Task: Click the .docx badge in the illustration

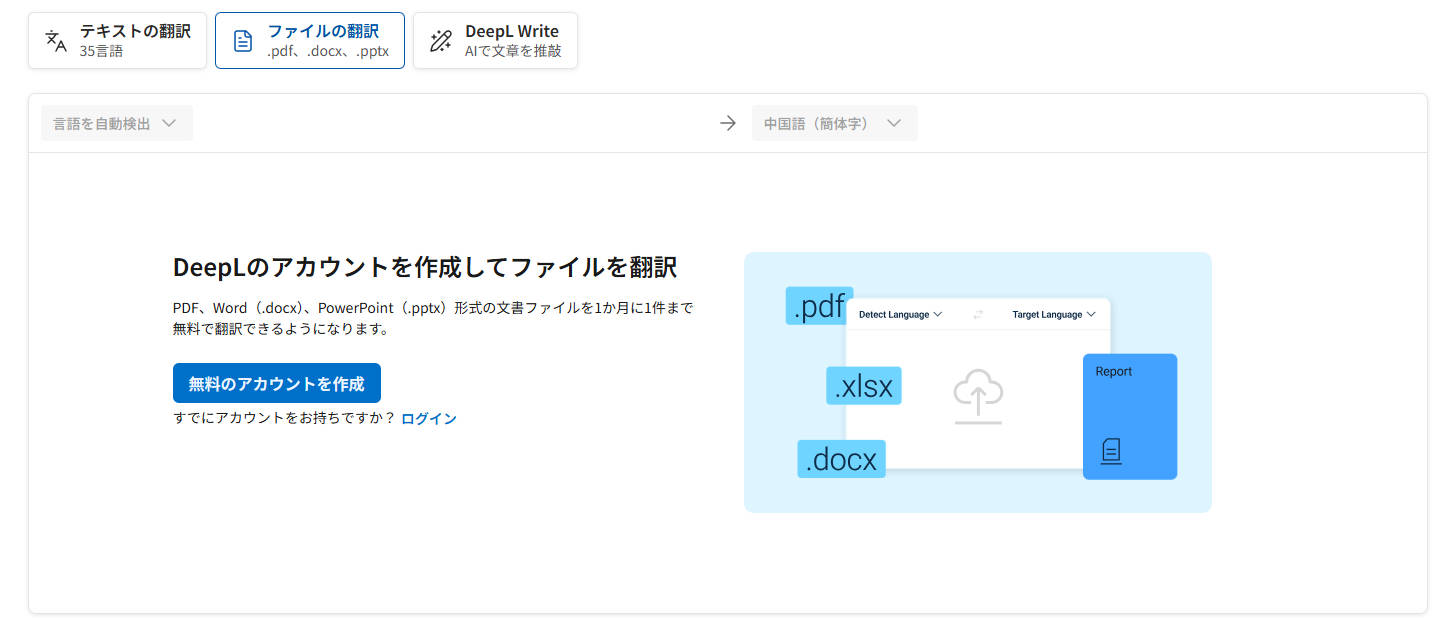Action: pyautogui.click(x=841, y=459)
